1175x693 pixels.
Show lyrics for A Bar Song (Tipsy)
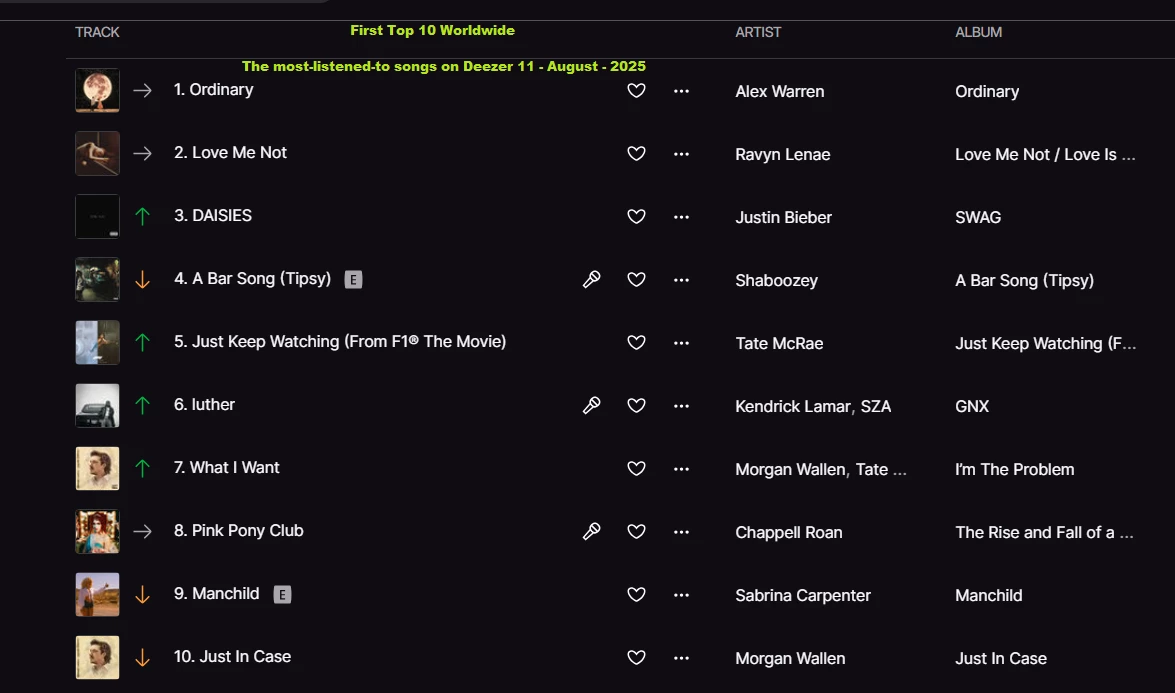pyautogui.click(x=592, y=280)
